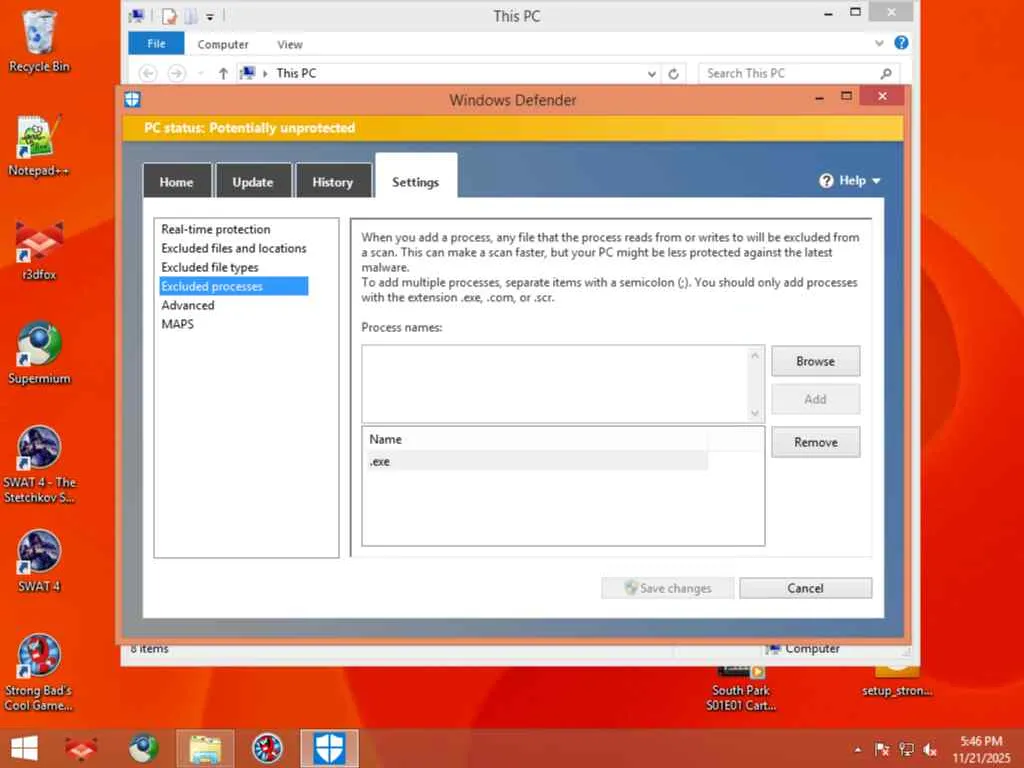The image size is (1024, 768).
Task: Click This PC in the address bar path
Action: coord(296,73)
